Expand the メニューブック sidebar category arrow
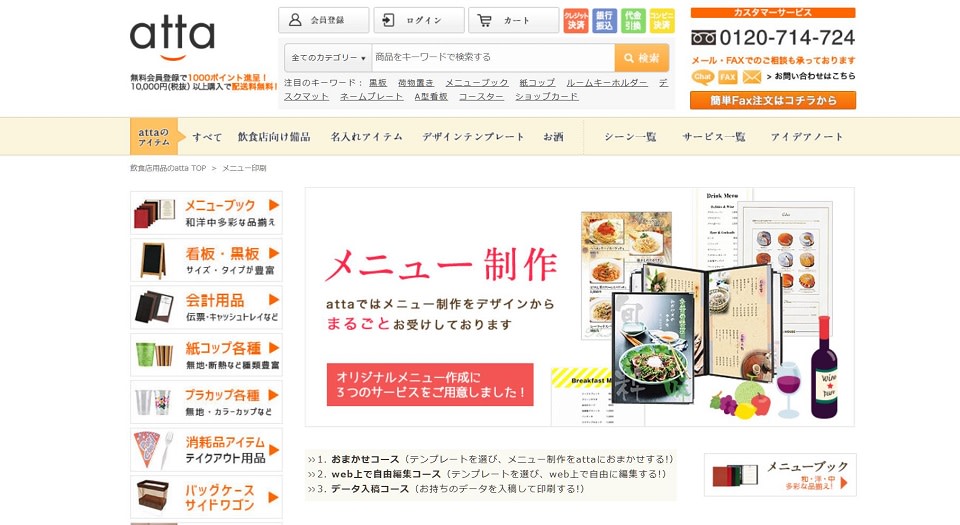 click(274, 205)
